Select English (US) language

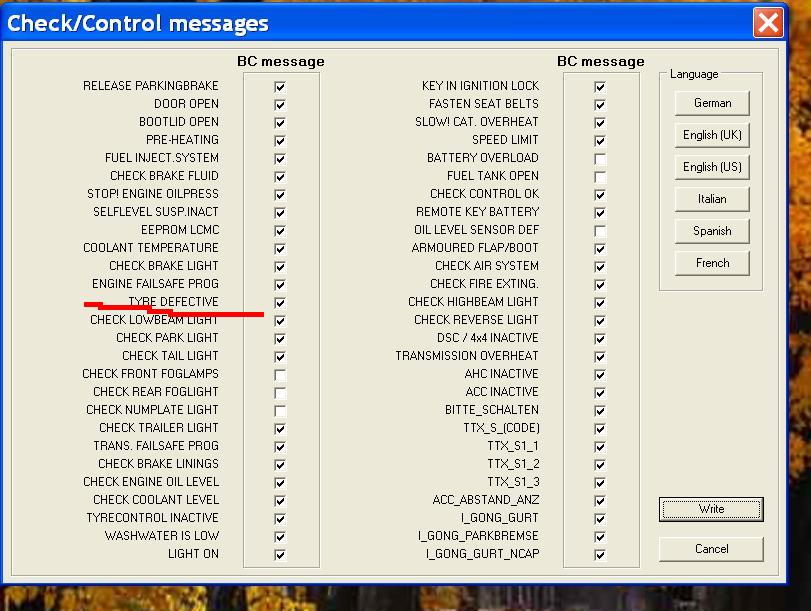click(712, 167)
